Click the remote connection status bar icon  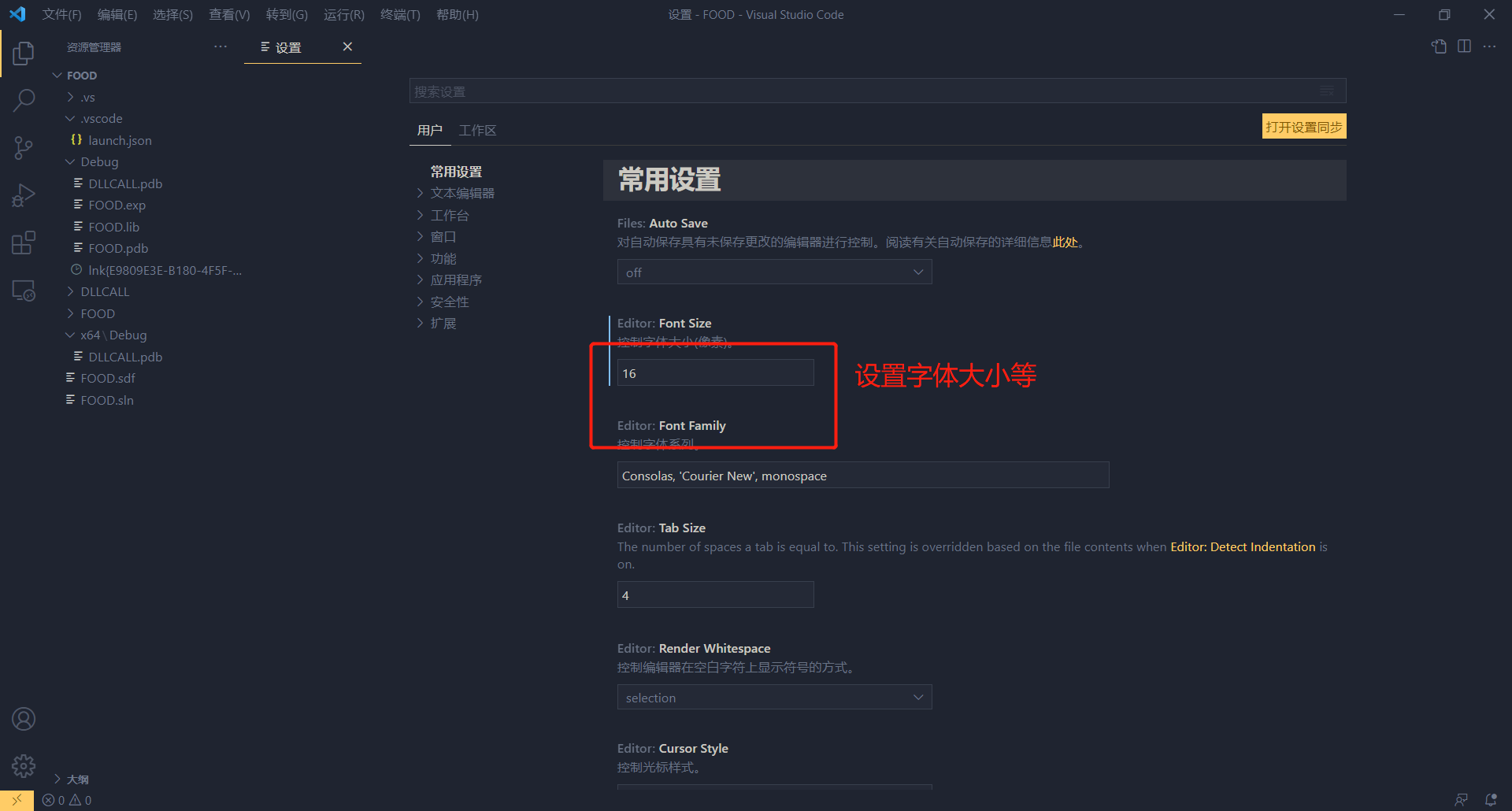click(16, 799)
